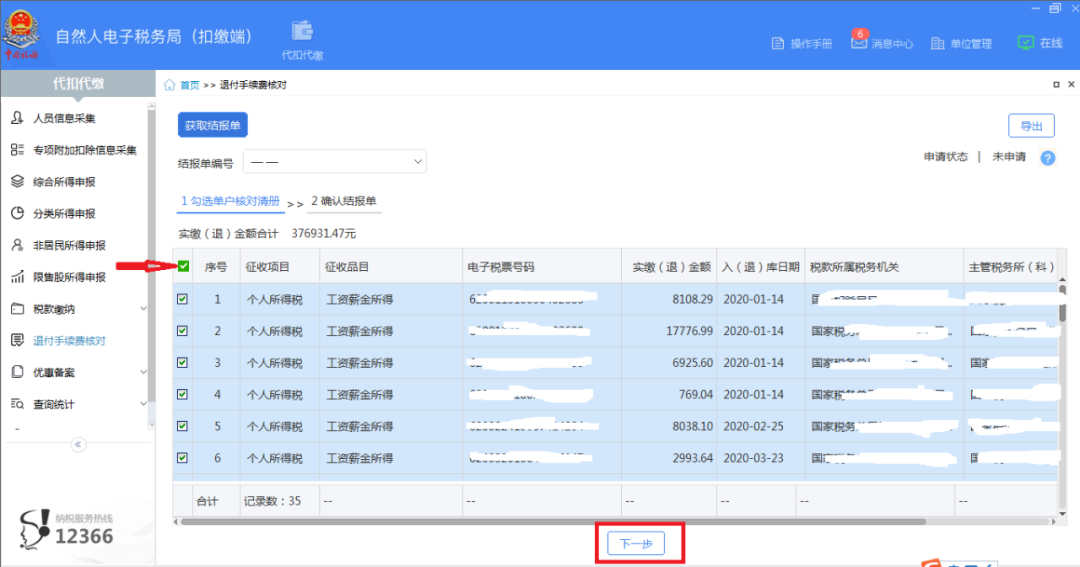Open the 操作手册 manual icon
Viewport: 1080px width, 567px height.
click(x=778, y=43)
